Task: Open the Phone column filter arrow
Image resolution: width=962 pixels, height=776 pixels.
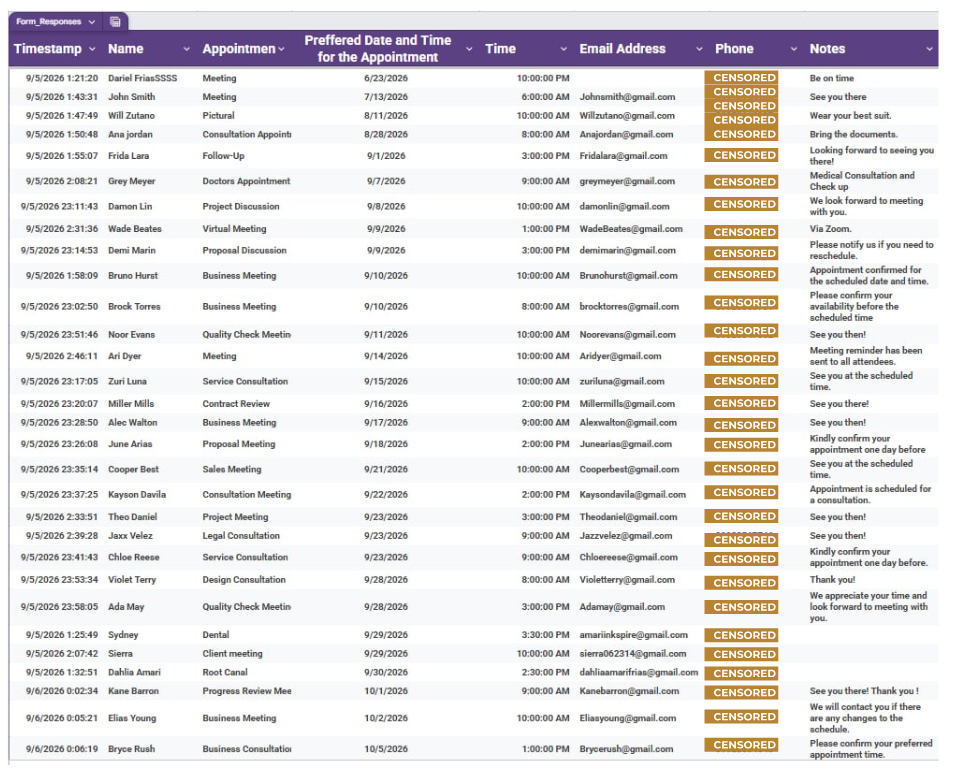Action: pyautogui.click(x=794, y=49)
